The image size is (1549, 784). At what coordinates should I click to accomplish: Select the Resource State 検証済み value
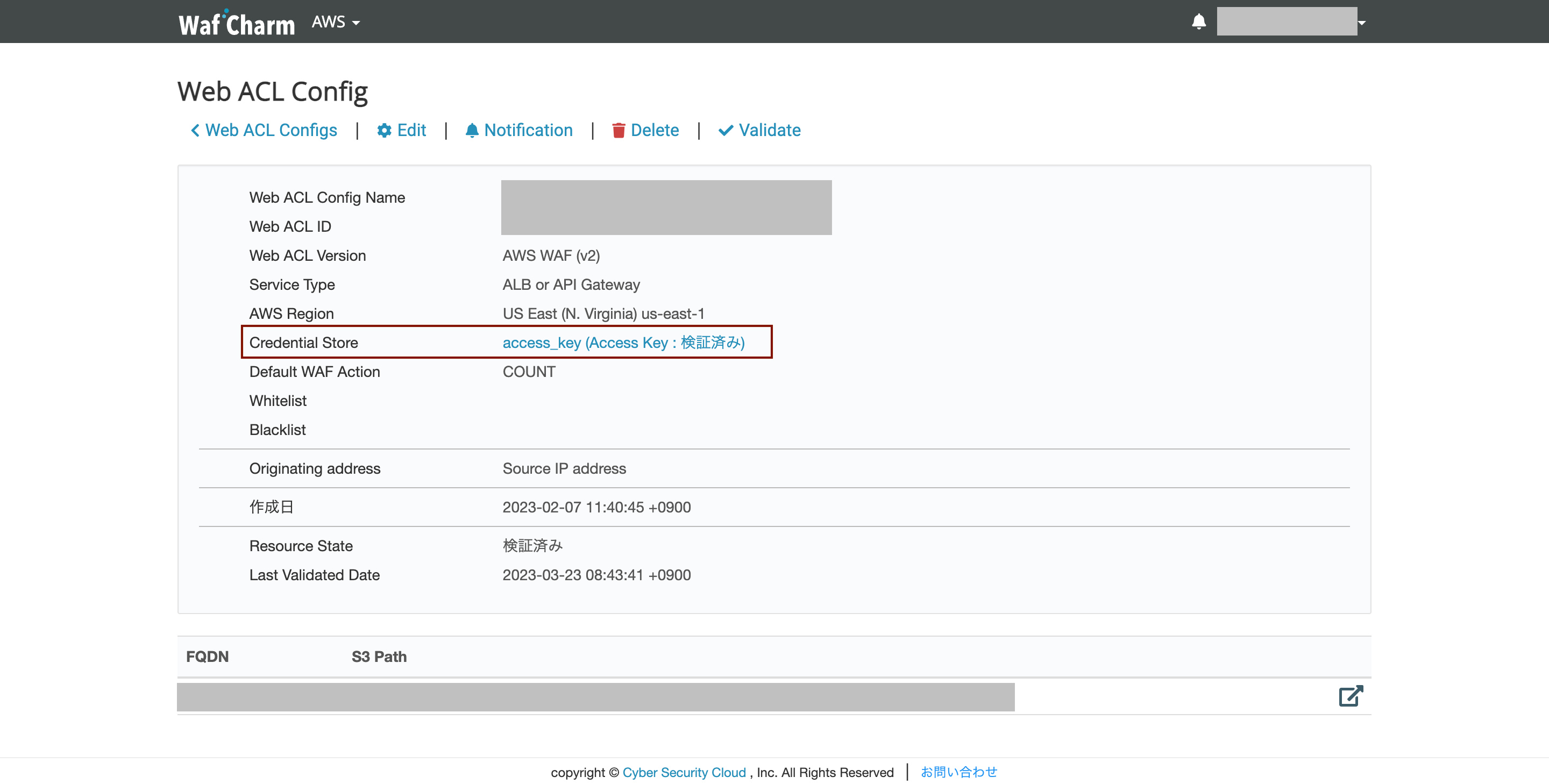(533, 546)
